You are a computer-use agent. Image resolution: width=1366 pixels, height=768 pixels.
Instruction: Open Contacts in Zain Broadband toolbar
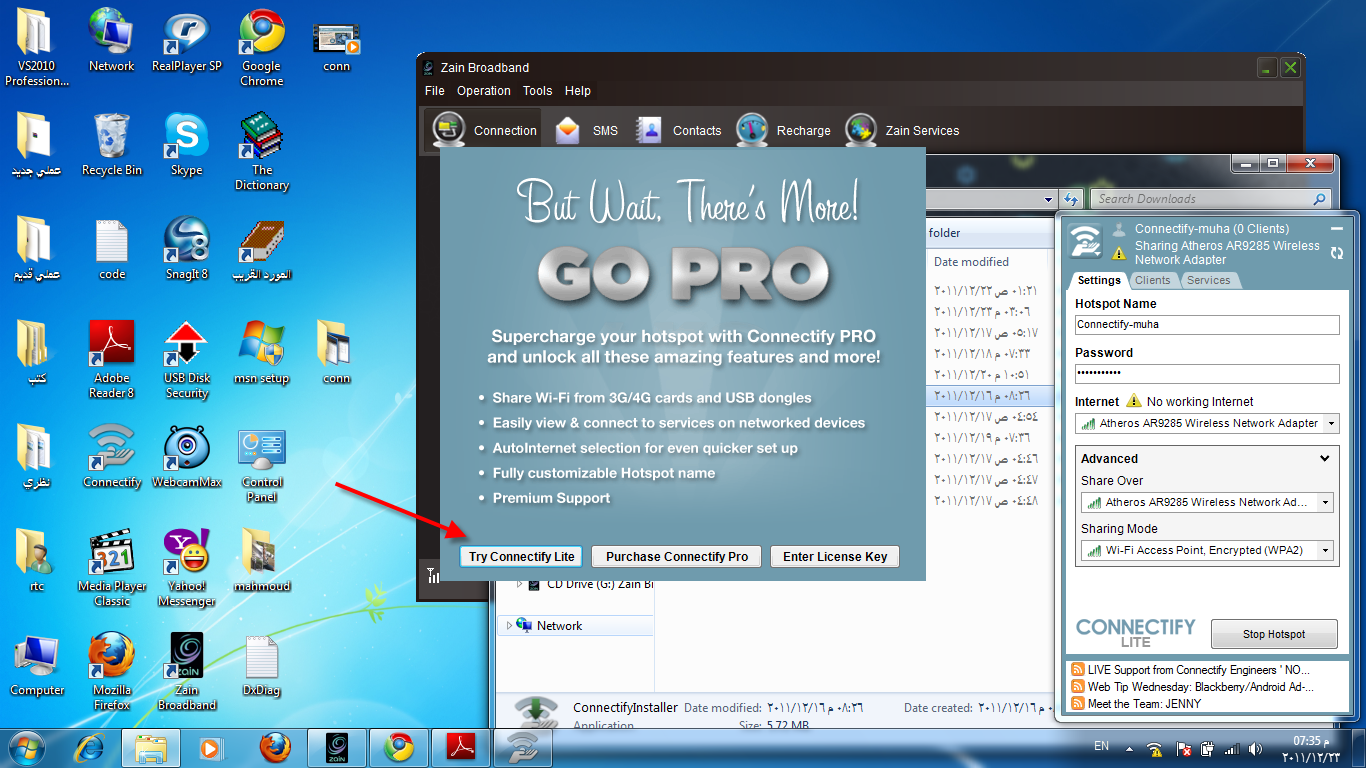coord(678,130)
